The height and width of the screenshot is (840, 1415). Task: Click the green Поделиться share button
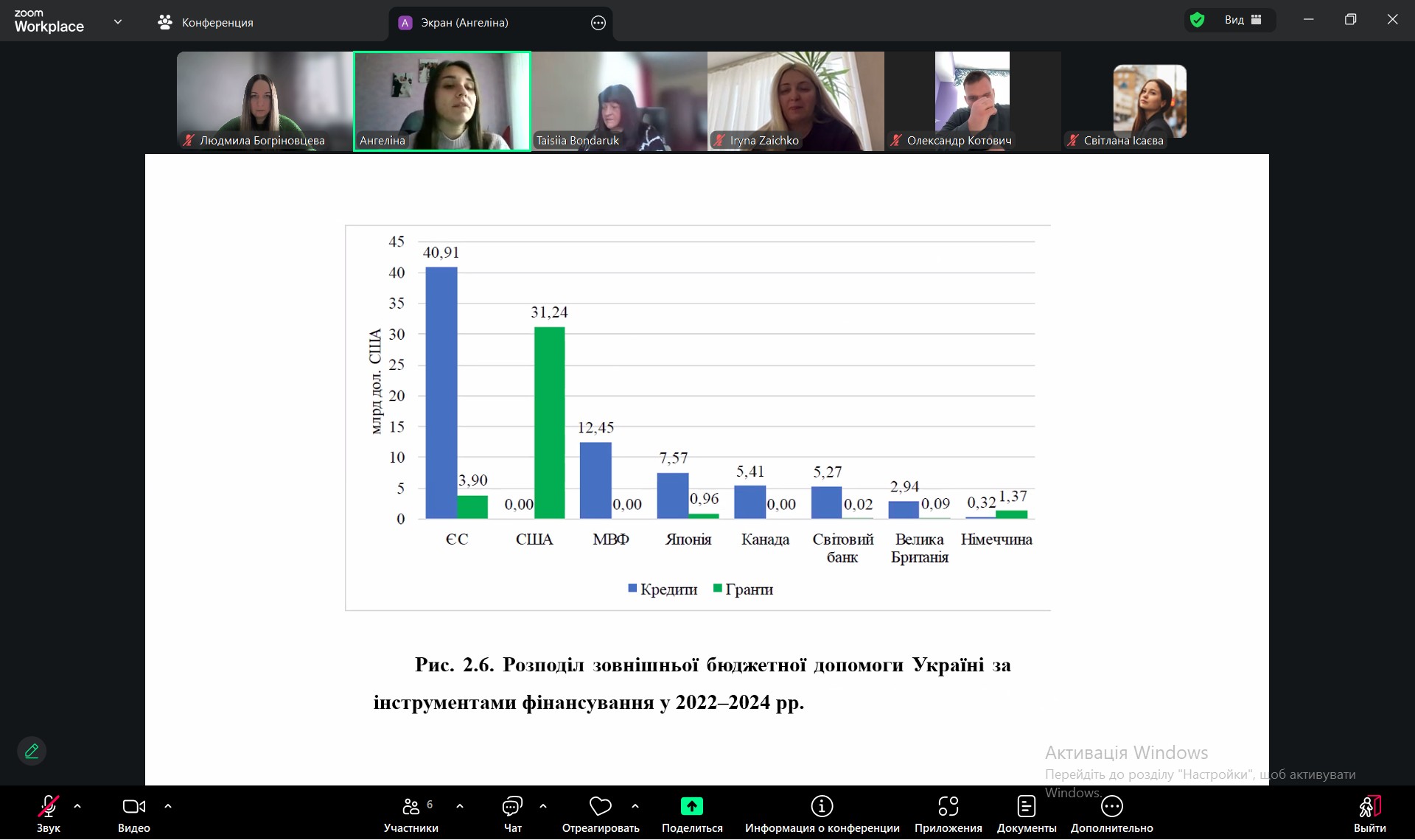[x=691, y=807]
